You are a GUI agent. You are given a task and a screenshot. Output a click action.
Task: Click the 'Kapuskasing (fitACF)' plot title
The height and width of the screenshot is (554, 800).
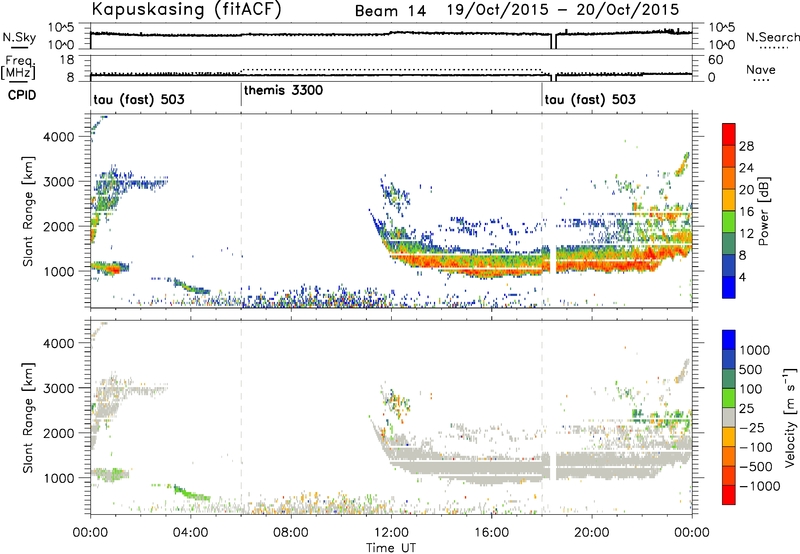(186, 10)
